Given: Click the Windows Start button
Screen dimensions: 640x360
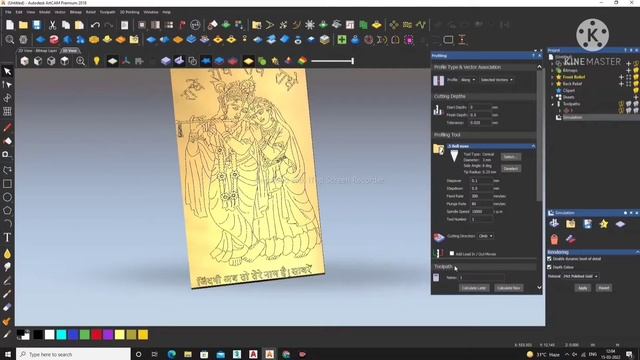Looking at the screenshot, I should point(8,354).
